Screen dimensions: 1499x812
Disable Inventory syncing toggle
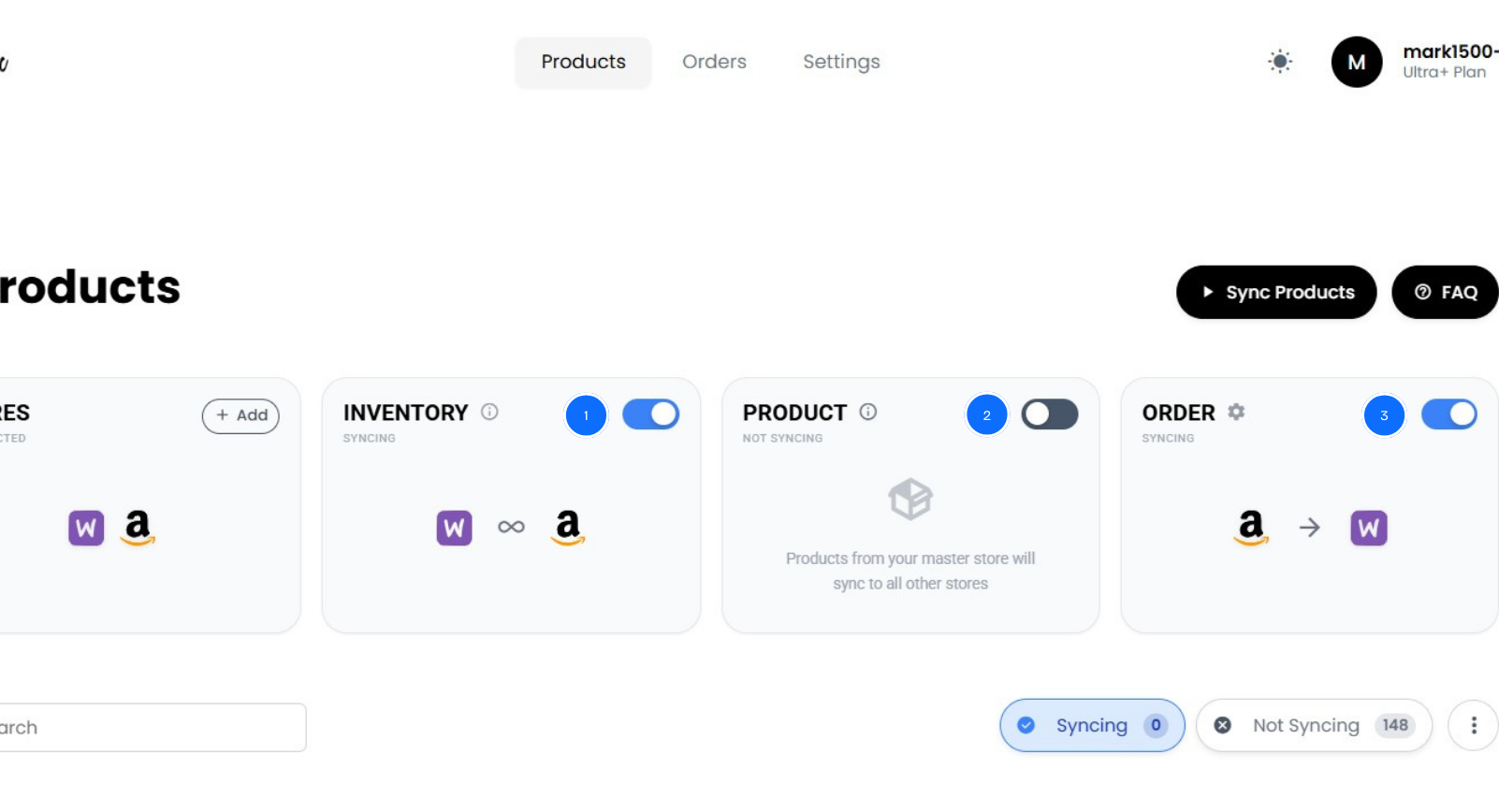pos(650,414)
